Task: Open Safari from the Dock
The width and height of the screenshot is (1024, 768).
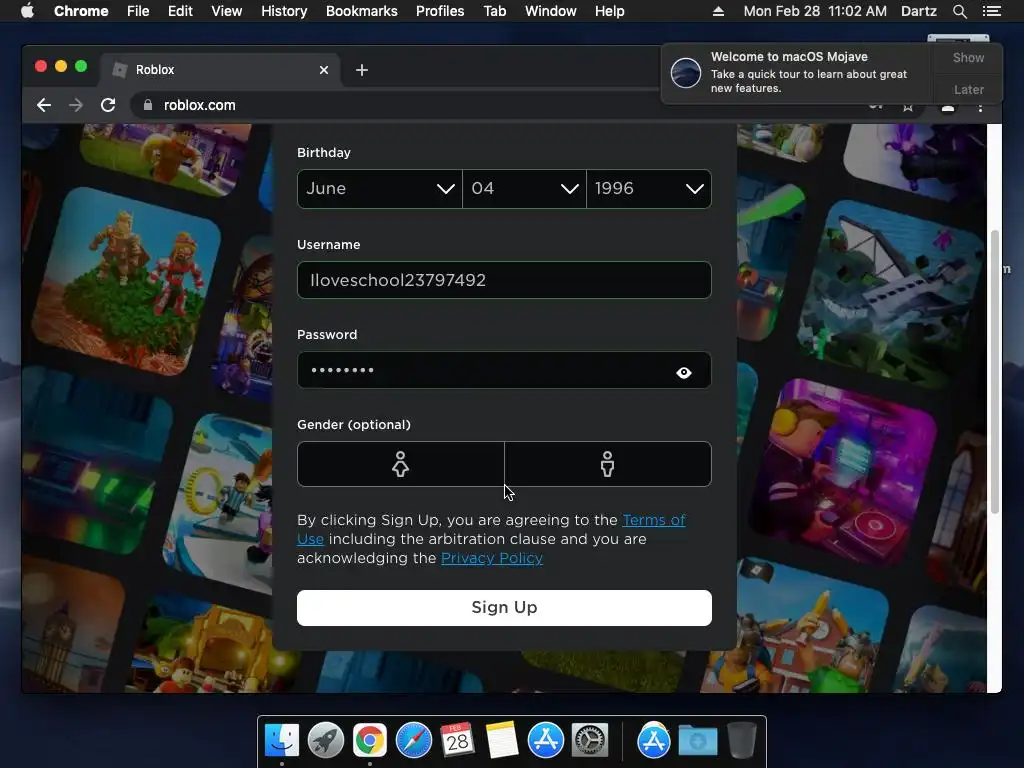Action: (413, 741)
